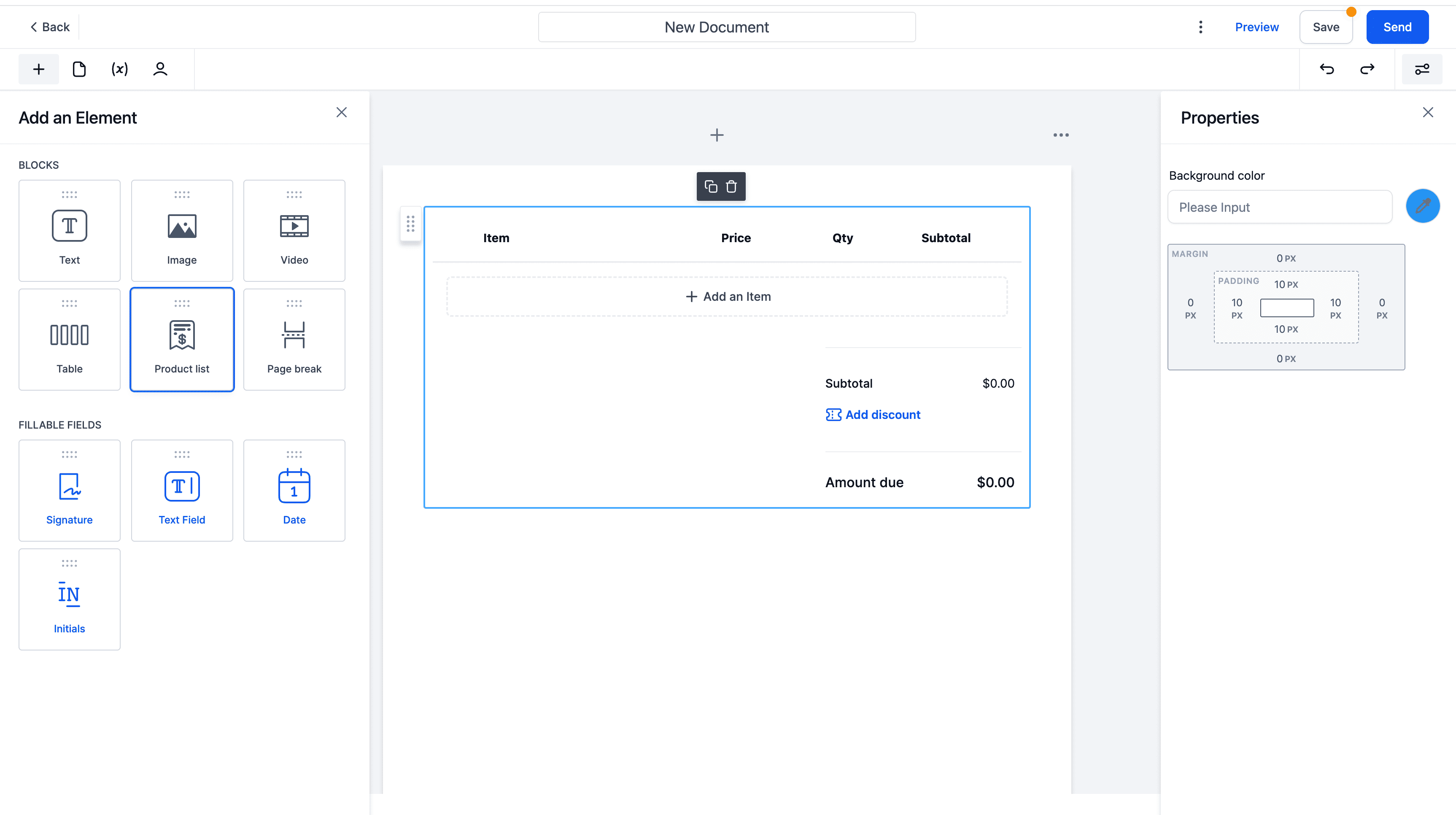The height and width of the screenshot is (815, 1456).
Task: Select the Text Field fillable field
Action: [182, 491]
